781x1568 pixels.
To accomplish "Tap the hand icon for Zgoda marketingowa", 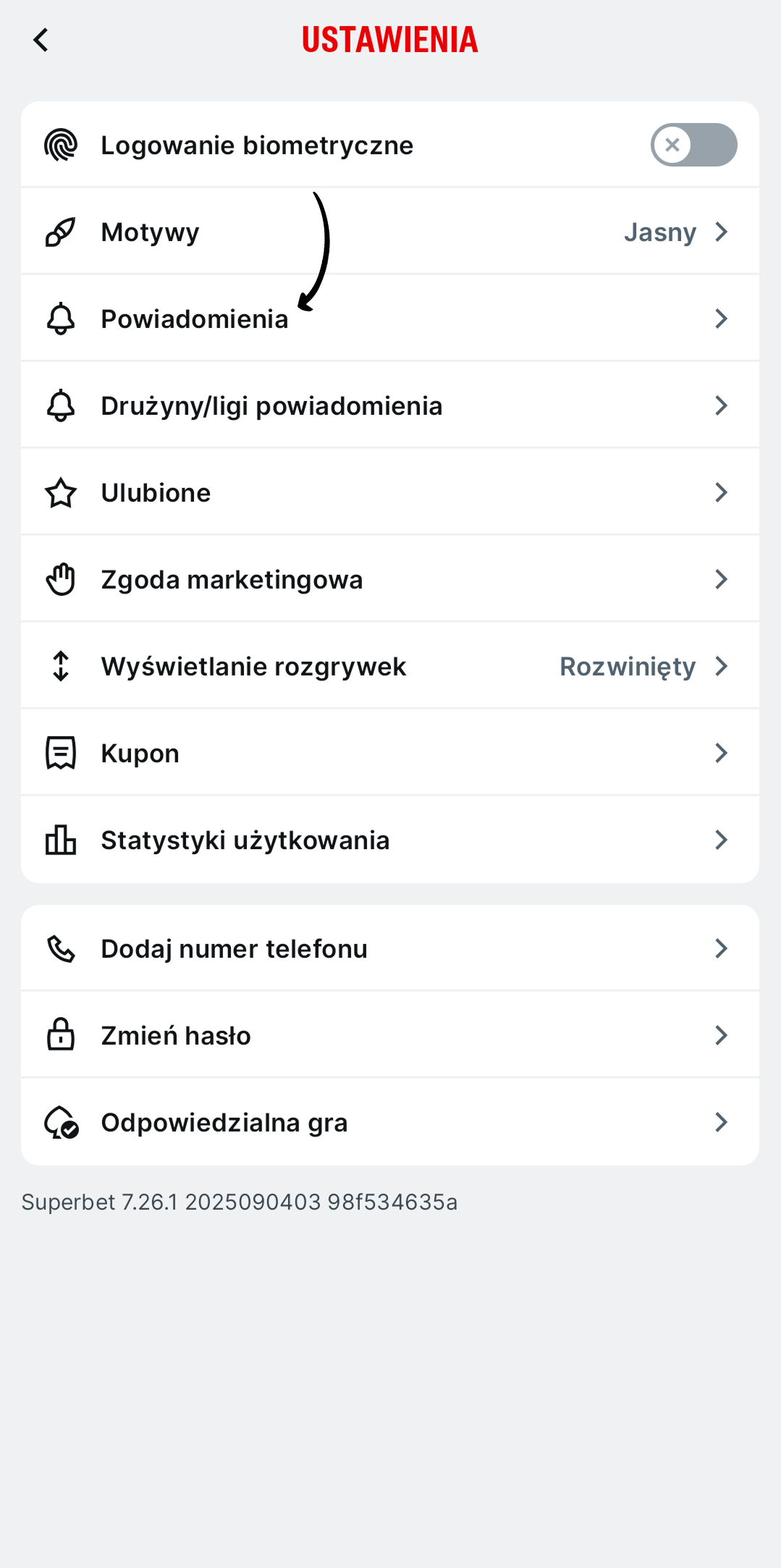I will pyautogui.click(x=61, y=579).
